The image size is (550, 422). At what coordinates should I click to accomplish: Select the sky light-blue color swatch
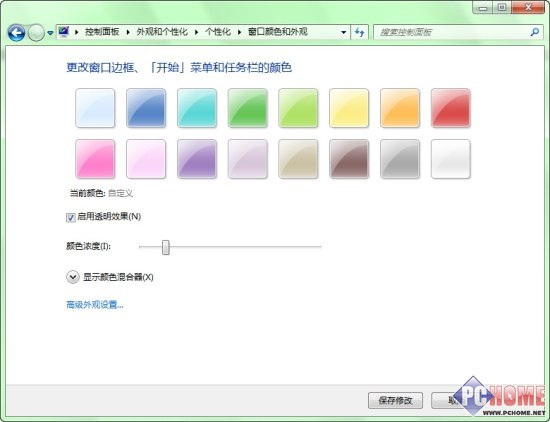pos(95,108)
